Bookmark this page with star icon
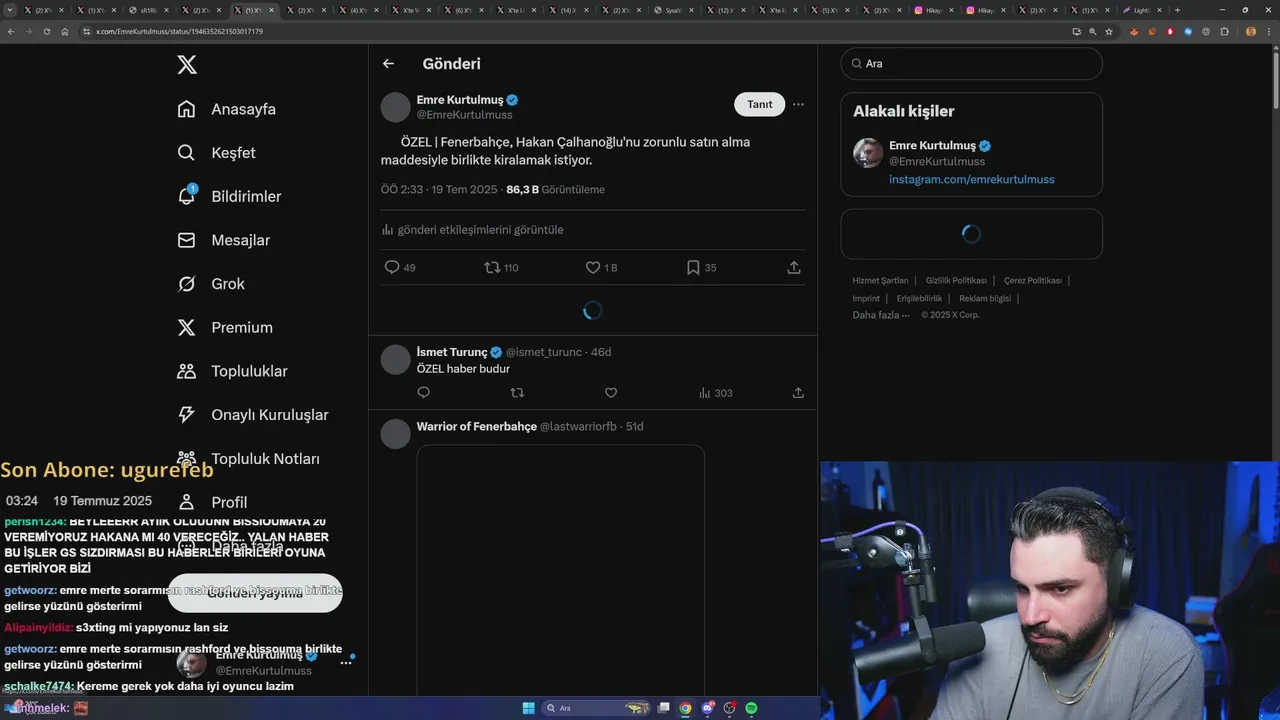 pos(1109,31)
